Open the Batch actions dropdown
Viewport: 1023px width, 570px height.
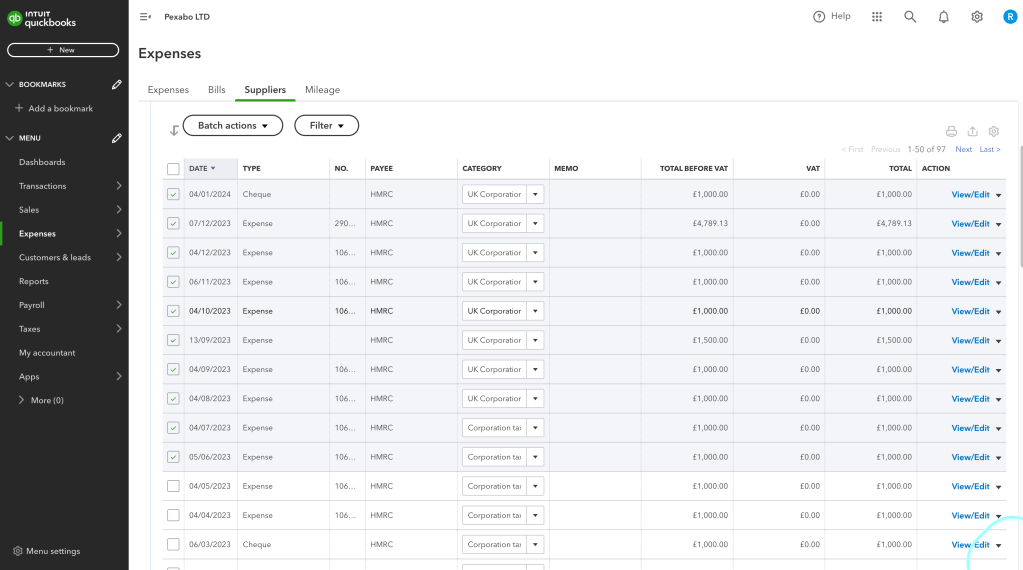233,125
